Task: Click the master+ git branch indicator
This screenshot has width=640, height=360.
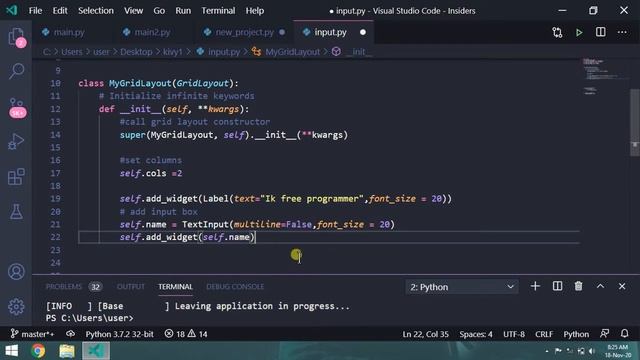Action: tap(32, 334)
